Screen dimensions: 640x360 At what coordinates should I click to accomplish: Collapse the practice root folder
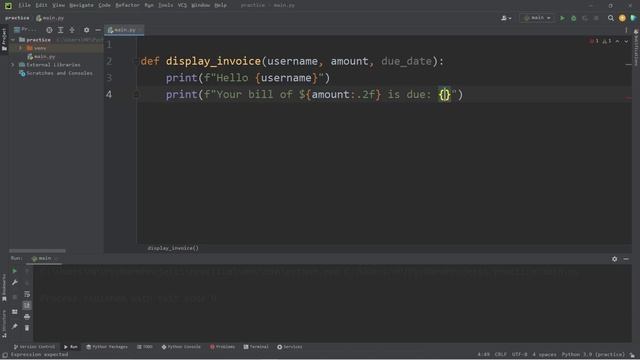tap(13, 40)
